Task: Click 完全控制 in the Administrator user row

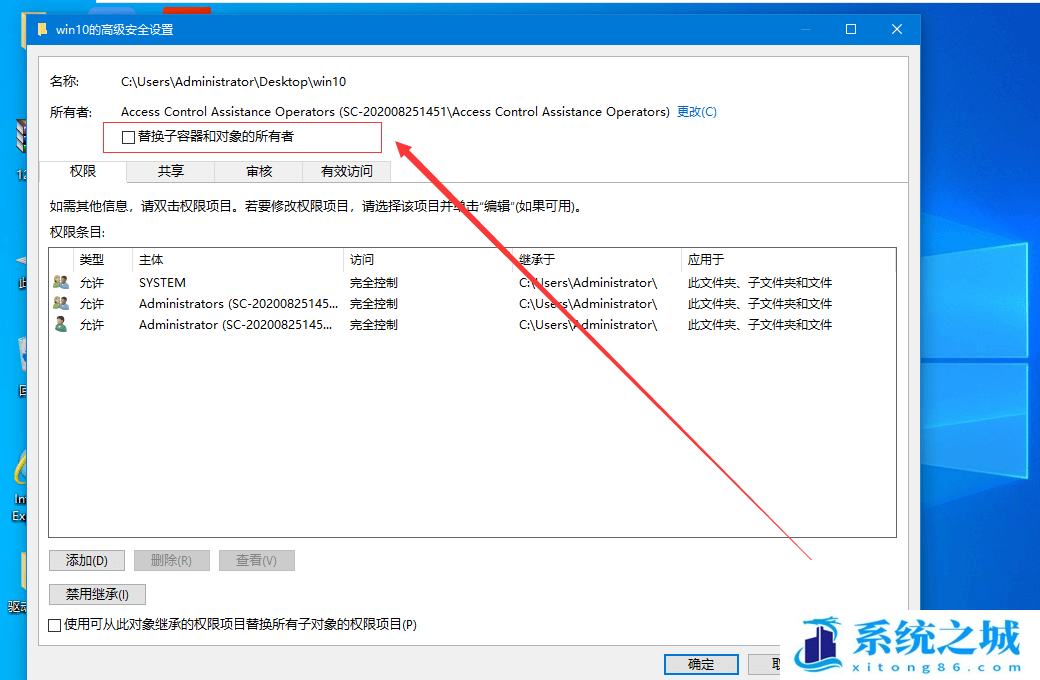Action: pos(373,325)
